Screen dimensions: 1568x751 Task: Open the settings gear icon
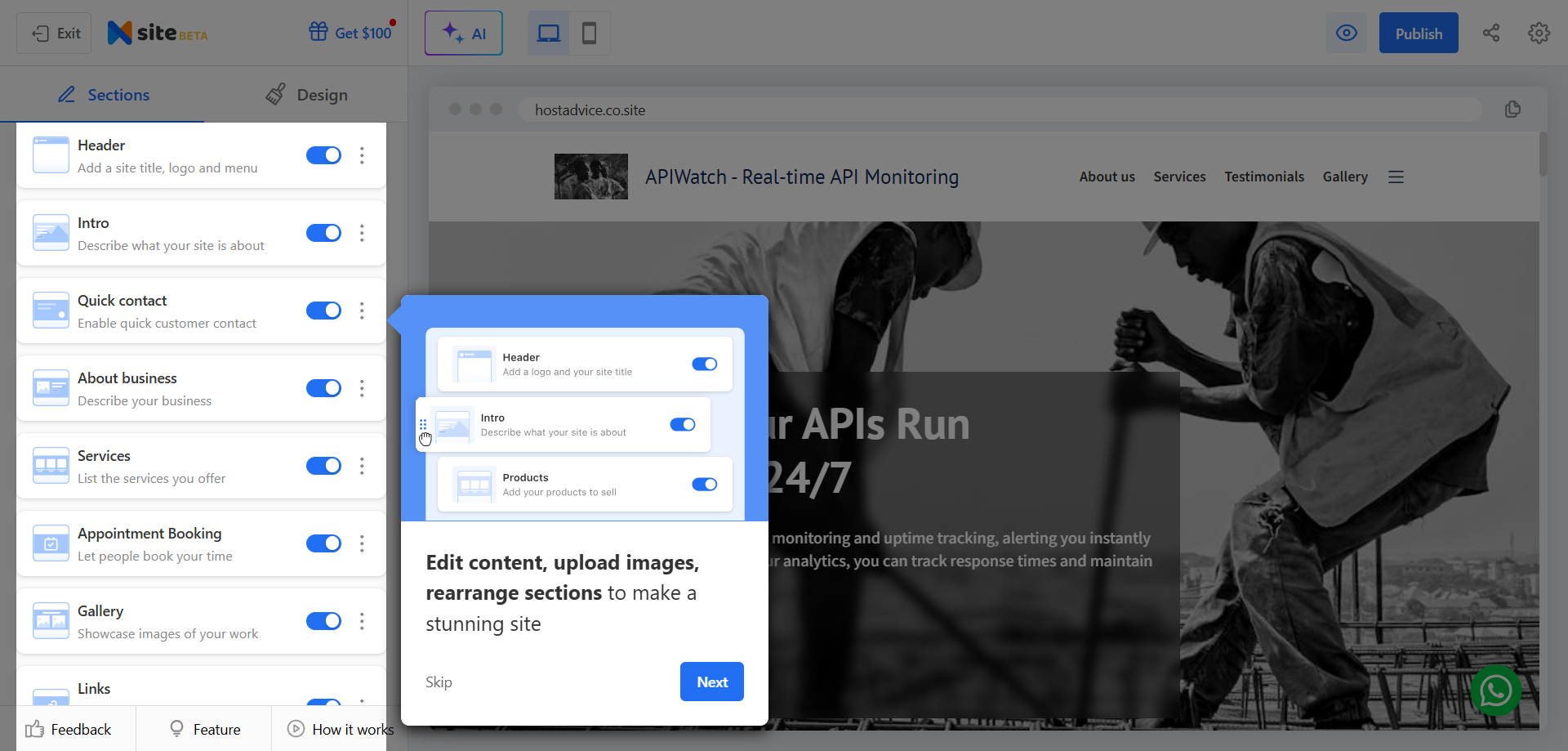1539,34
